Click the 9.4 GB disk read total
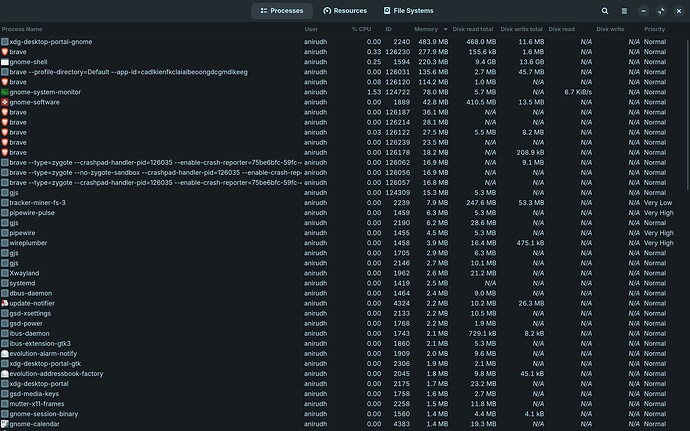This screenshot has height=431, width=690. point(486,62)
